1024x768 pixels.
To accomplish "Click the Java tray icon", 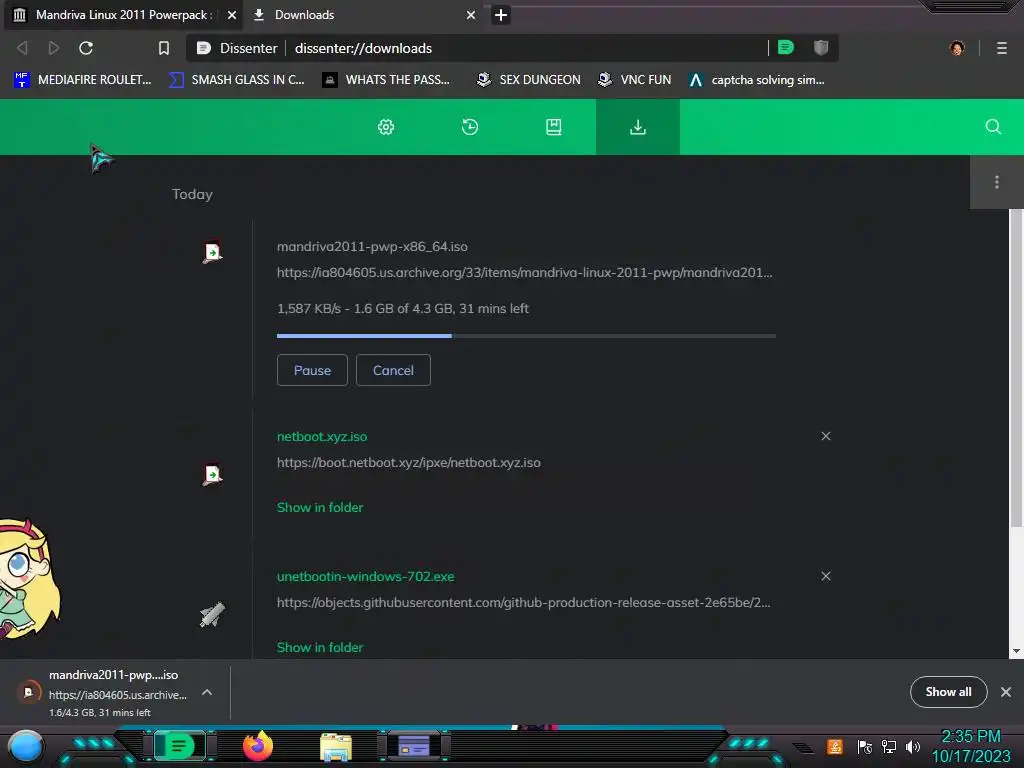I will (x=835, y=746).
